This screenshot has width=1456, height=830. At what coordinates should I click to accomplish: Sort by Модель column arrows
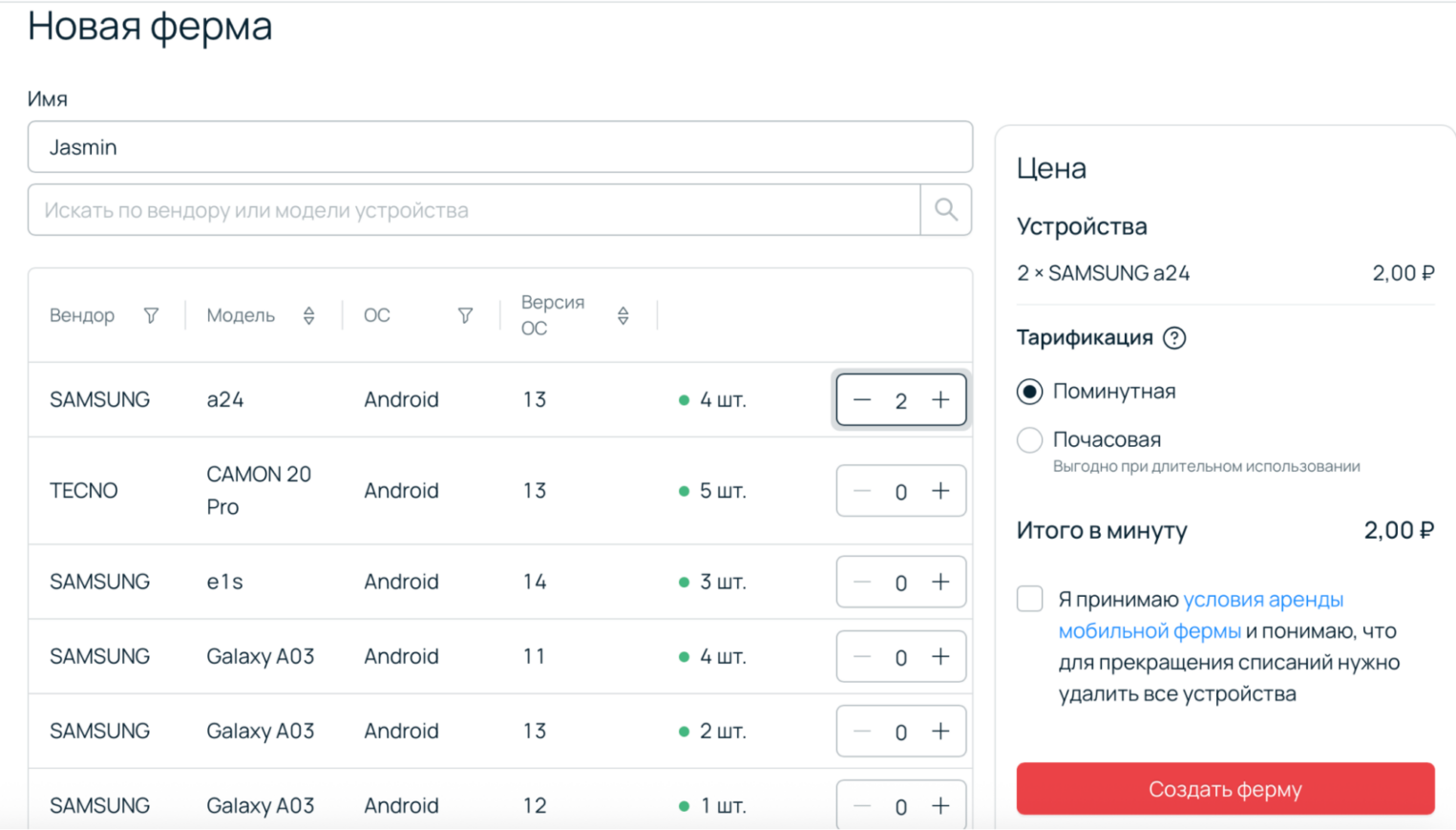308,315
